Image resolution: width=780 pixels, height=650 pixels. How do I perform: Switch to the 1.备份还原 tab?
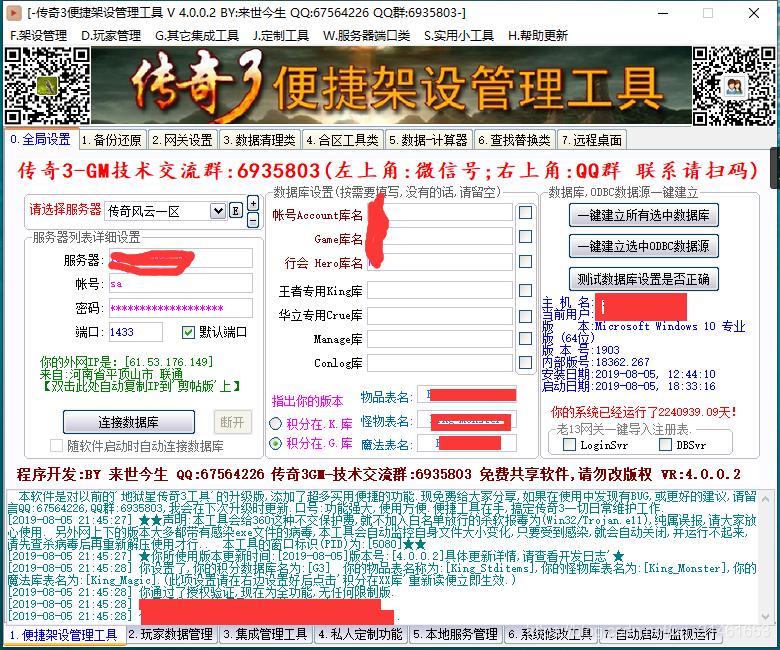pyautogui.click(x=112, y=140)
